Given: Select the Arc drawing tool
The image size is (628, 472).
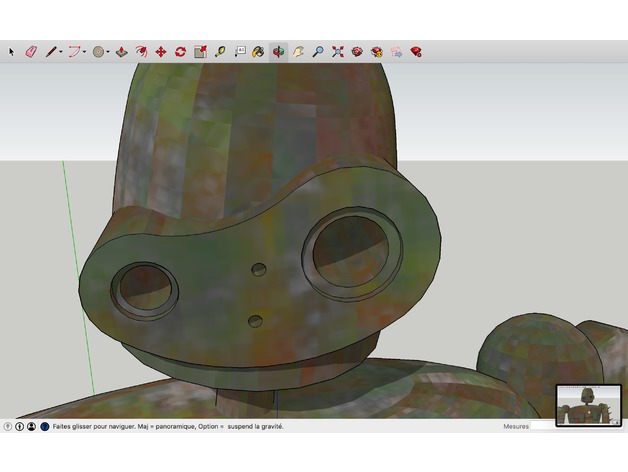Looking at the screenshot, I should coord(74,52).
